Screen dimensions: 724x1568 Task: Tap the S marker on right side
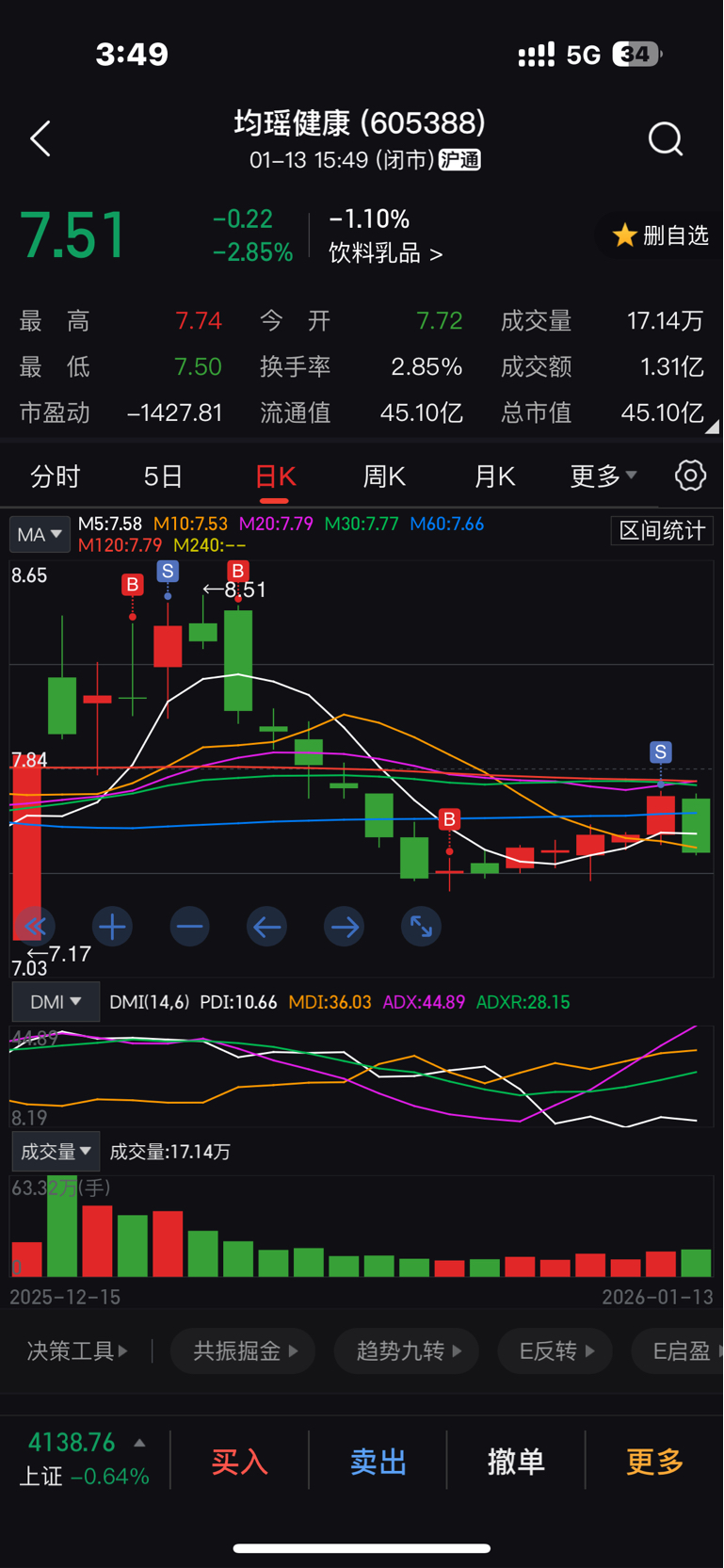click(660, 752)
